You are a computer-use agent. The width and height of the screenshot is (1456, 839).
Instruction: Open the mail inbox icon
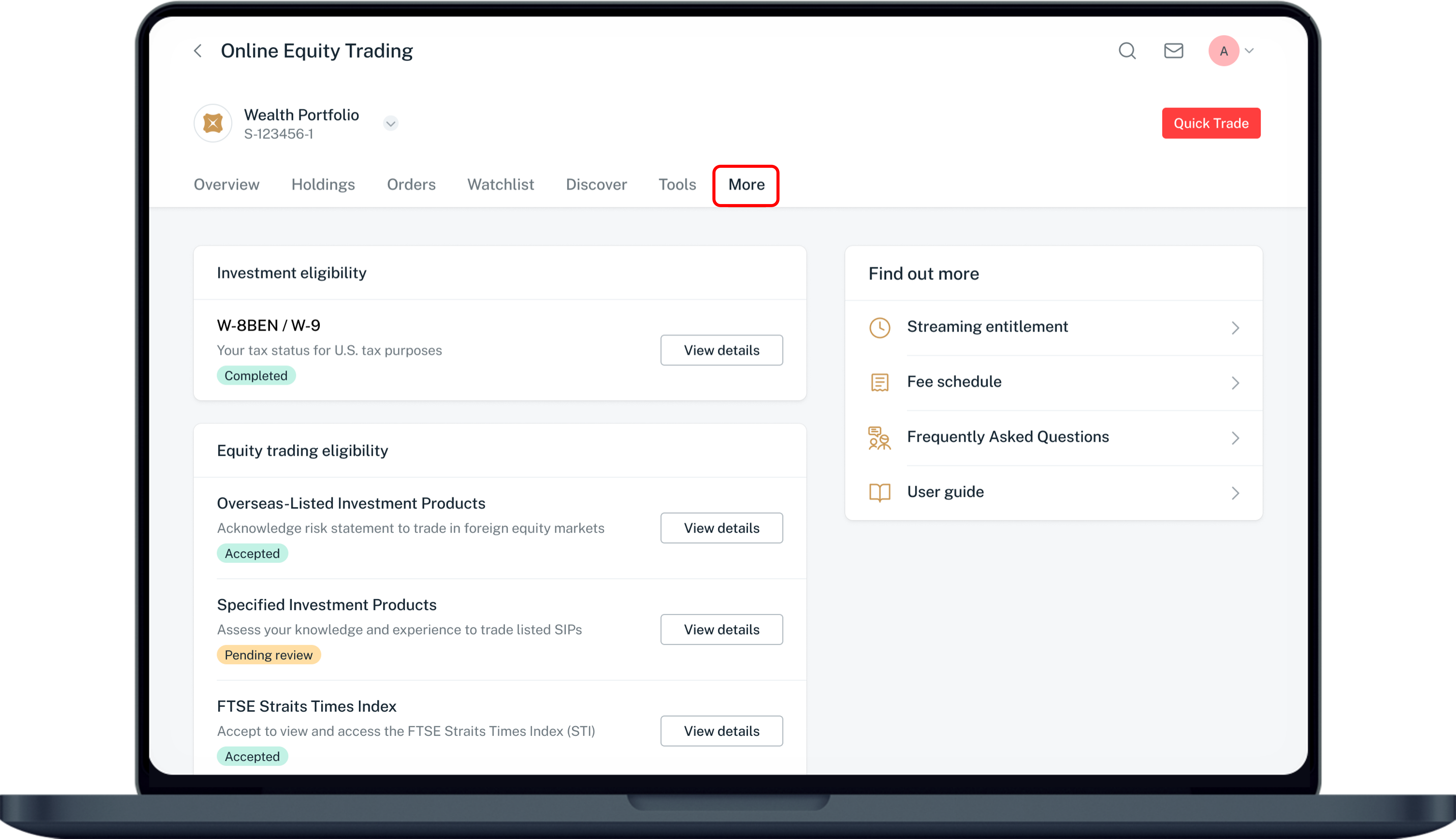1173,51
